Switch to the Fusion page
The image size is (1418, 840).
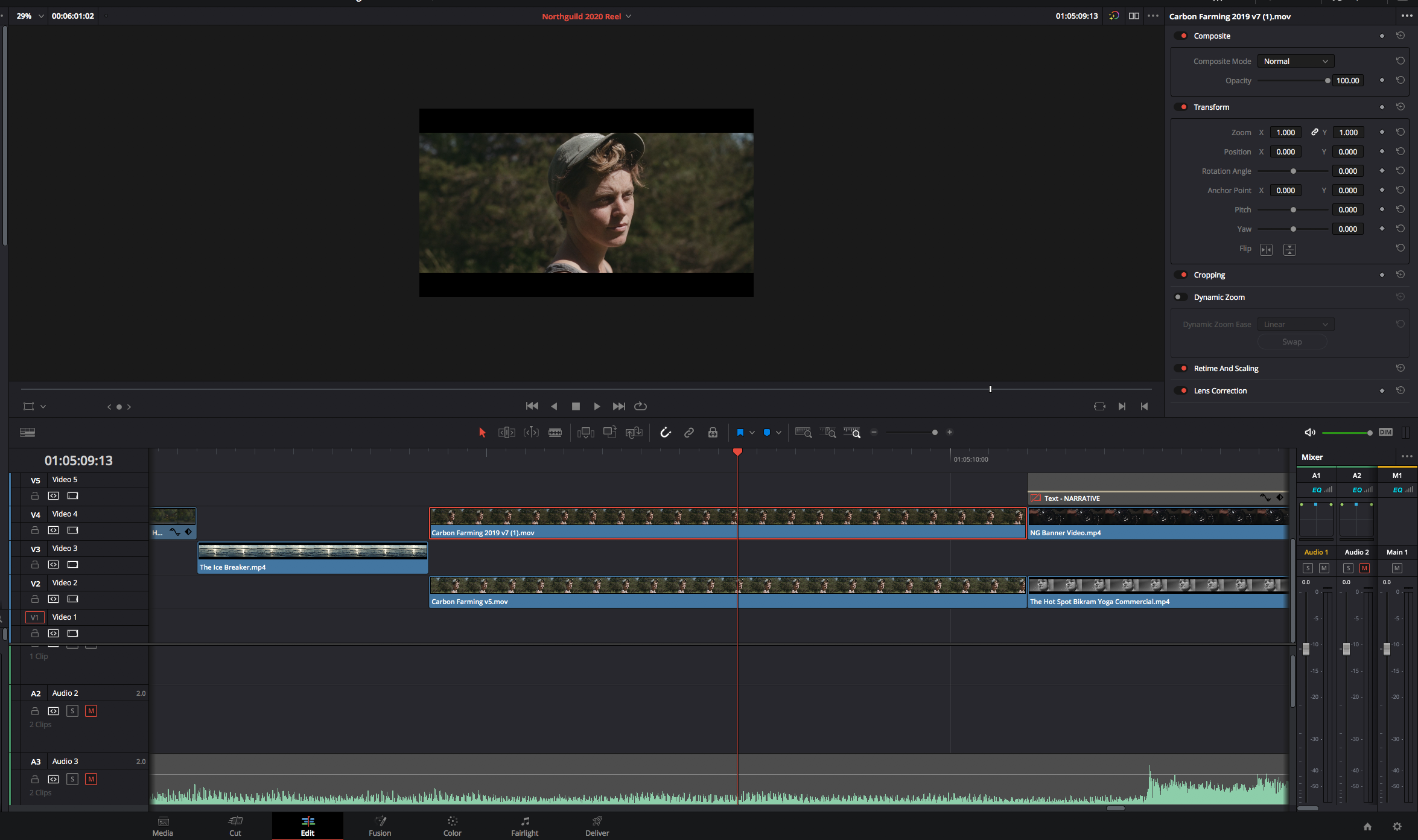tap(380, 826)
